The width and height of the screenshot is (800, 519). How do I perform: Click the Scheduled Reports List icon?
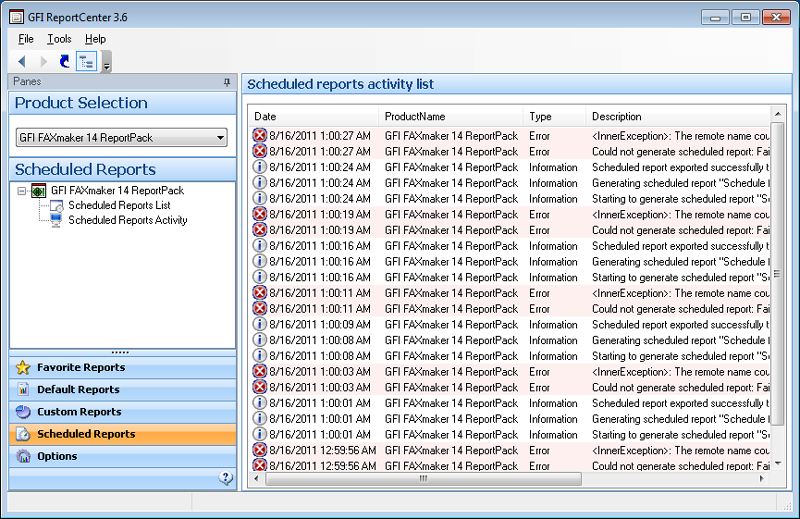coord(56,206)
